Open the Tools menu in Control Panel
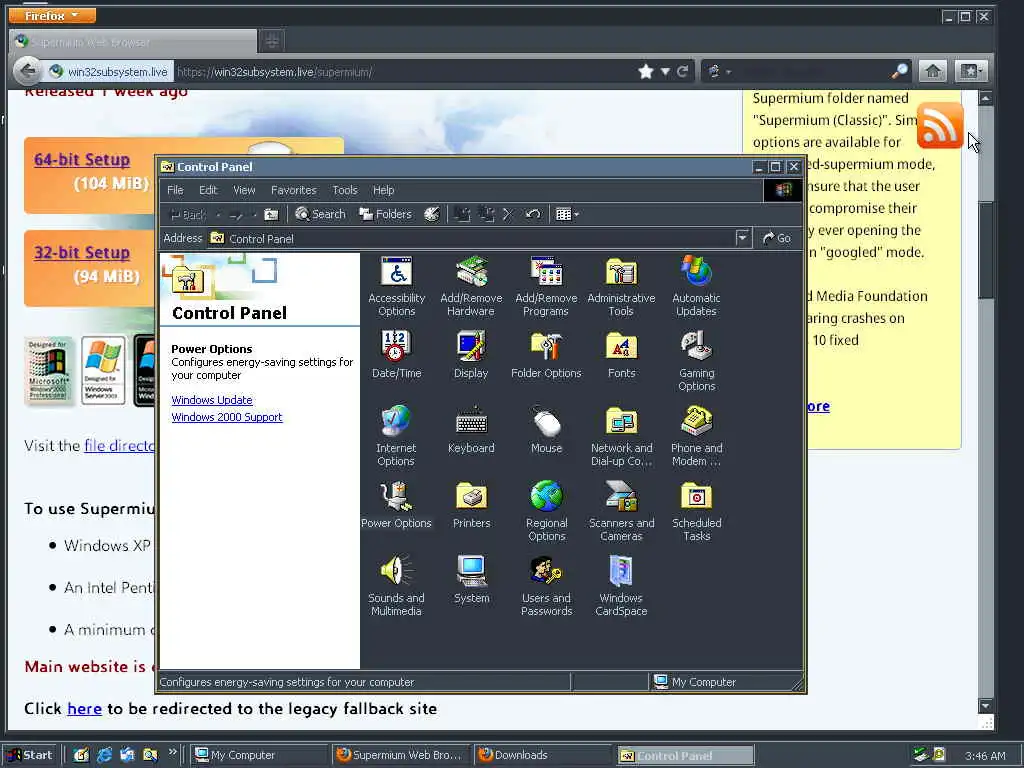 click(345, 190)
